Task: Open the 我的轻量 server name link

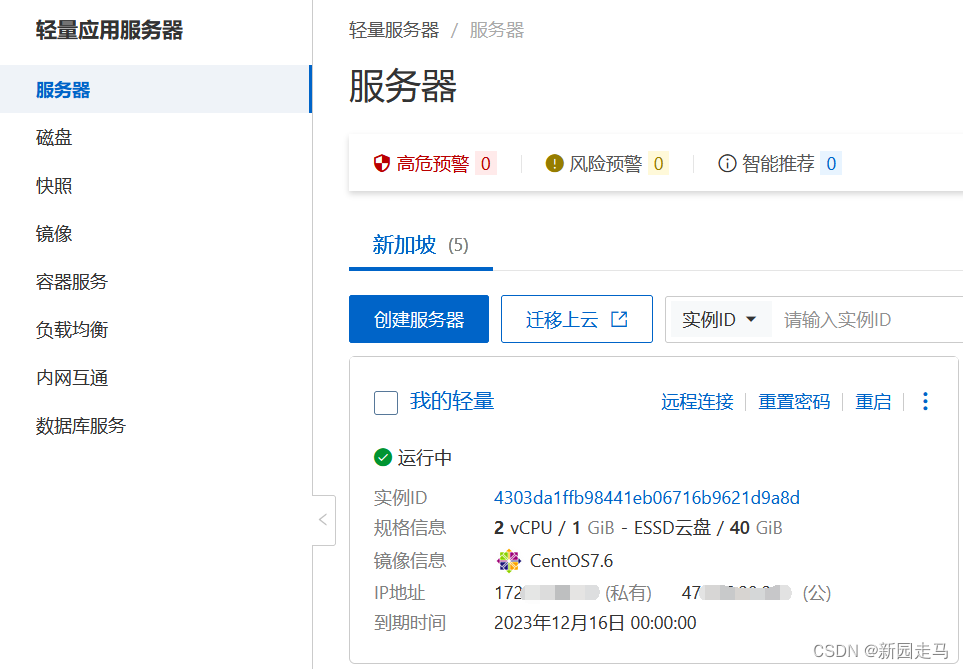Action: pyautogui.click(x=452, y=401)
